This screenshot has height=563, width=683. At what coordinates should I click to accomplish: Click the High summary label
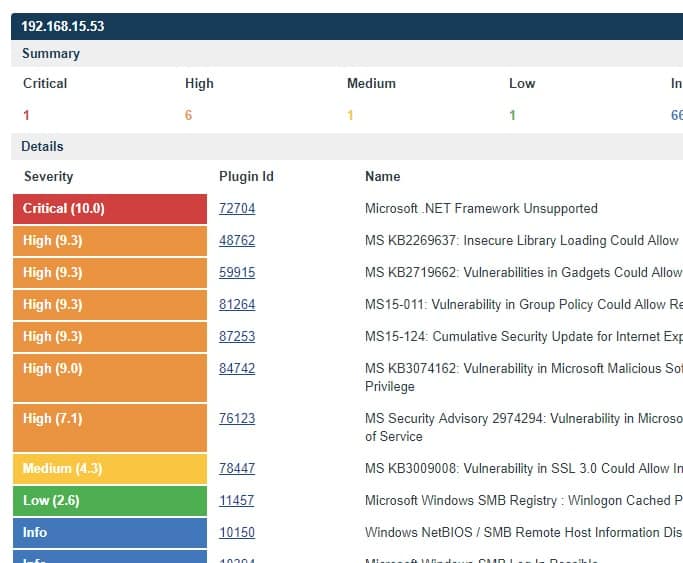[199, 83]
